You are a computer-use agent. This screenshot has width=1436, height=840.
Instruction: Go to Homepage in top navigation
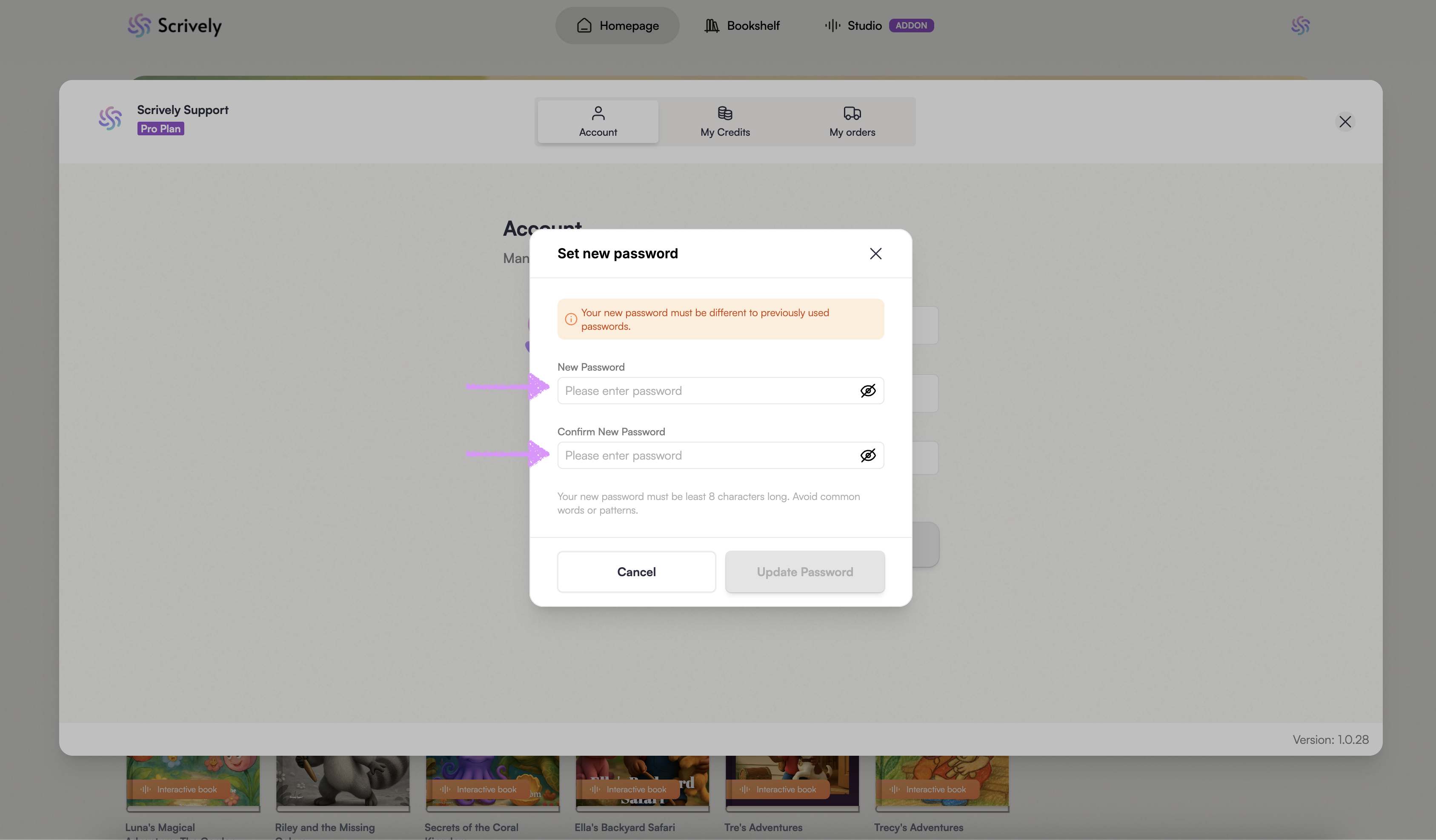pyautogui.click(x=617, y=26)
